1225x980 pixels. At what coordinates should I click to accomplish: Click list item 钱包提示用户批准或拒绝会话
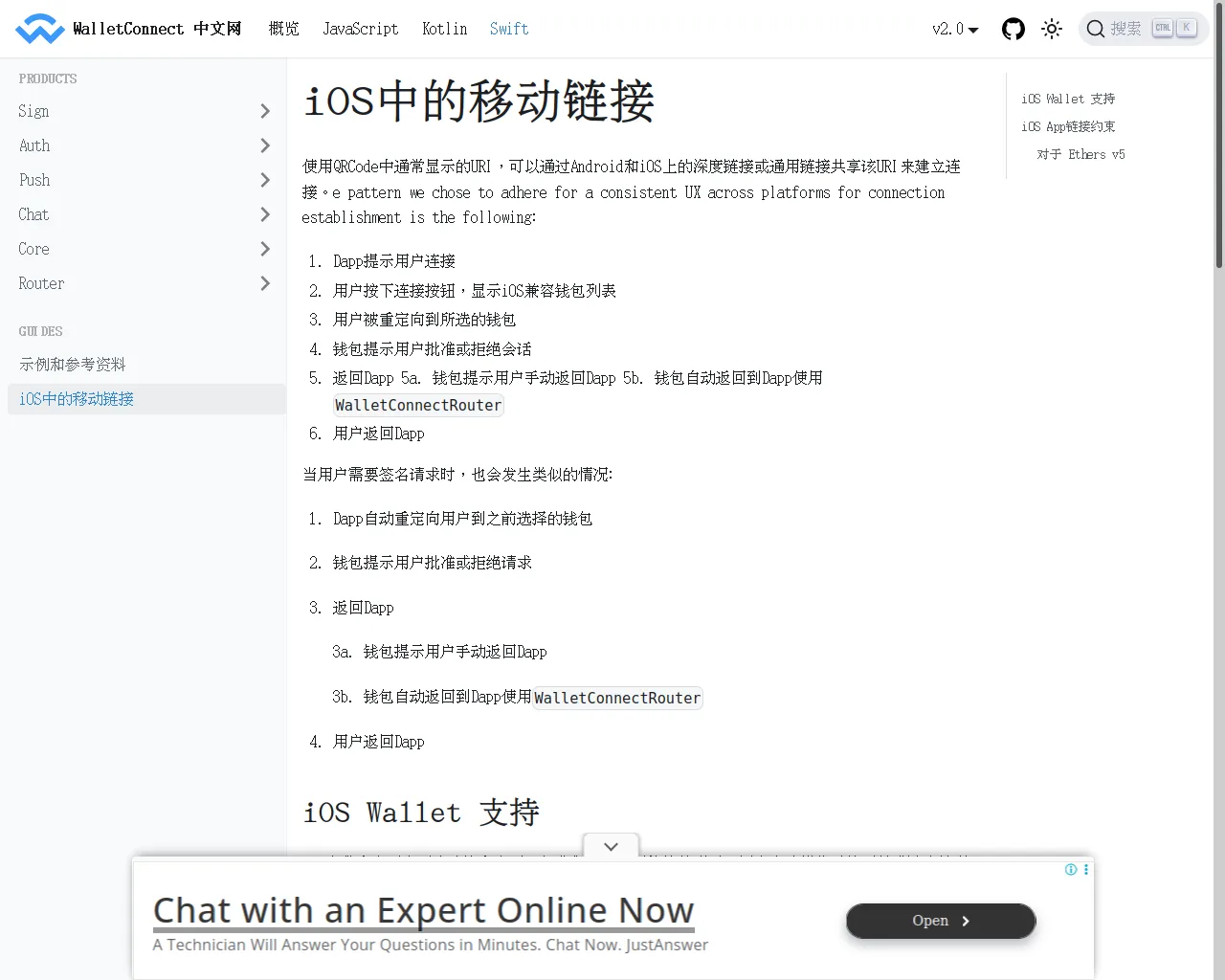coord(433,349)
